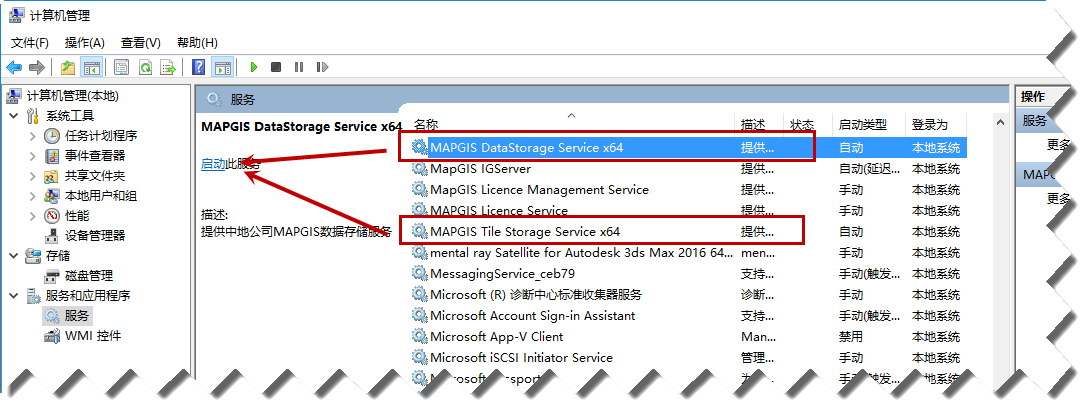Select MAPGIS Tile Storage Service x64 row
Image resolution: width=1086 pixels, height=409 pixels.
[688, 231]
